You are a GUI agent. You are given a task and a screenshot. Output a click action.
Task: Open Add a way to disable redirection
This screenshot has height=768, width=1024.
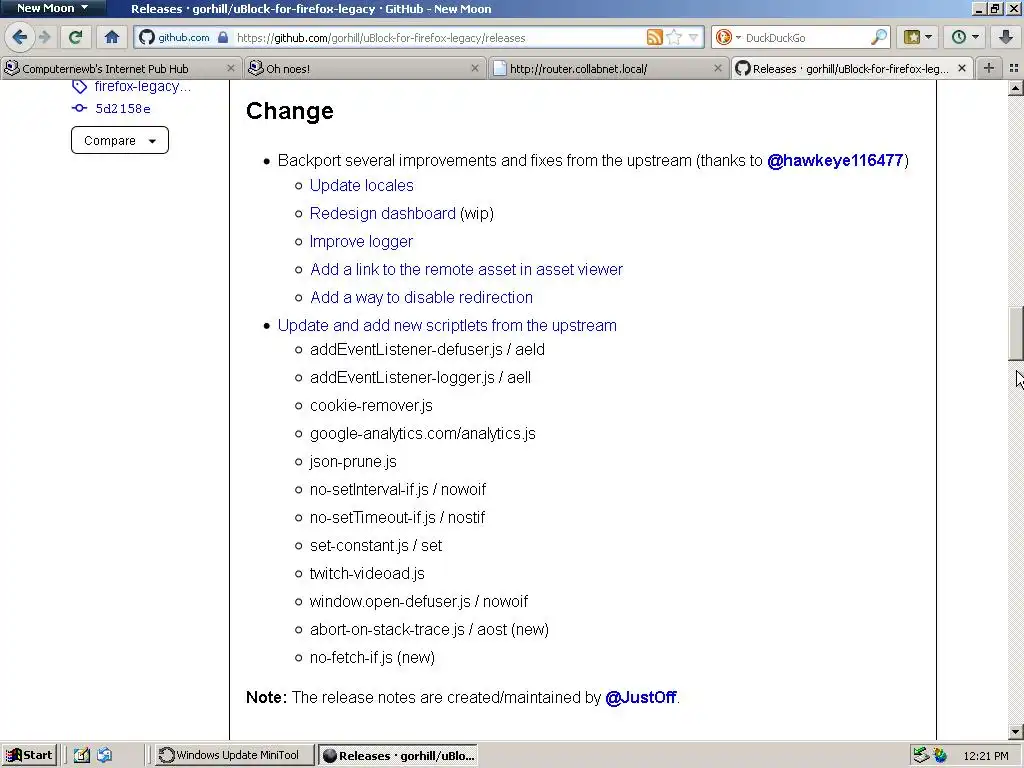(421, 298)
